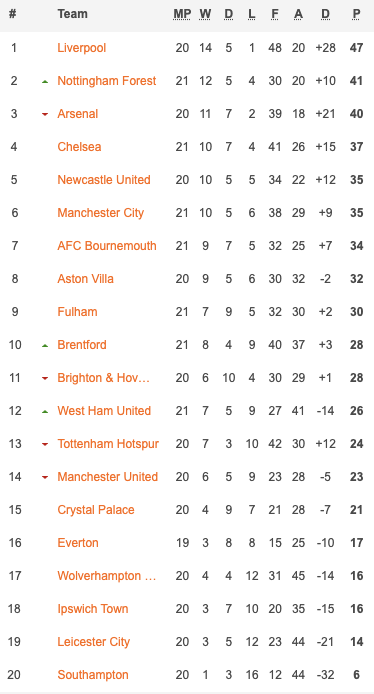Open the Liverpool team link
Image resolution: width=374 pixels, height=694 pixels.
(x=82, y=48)
